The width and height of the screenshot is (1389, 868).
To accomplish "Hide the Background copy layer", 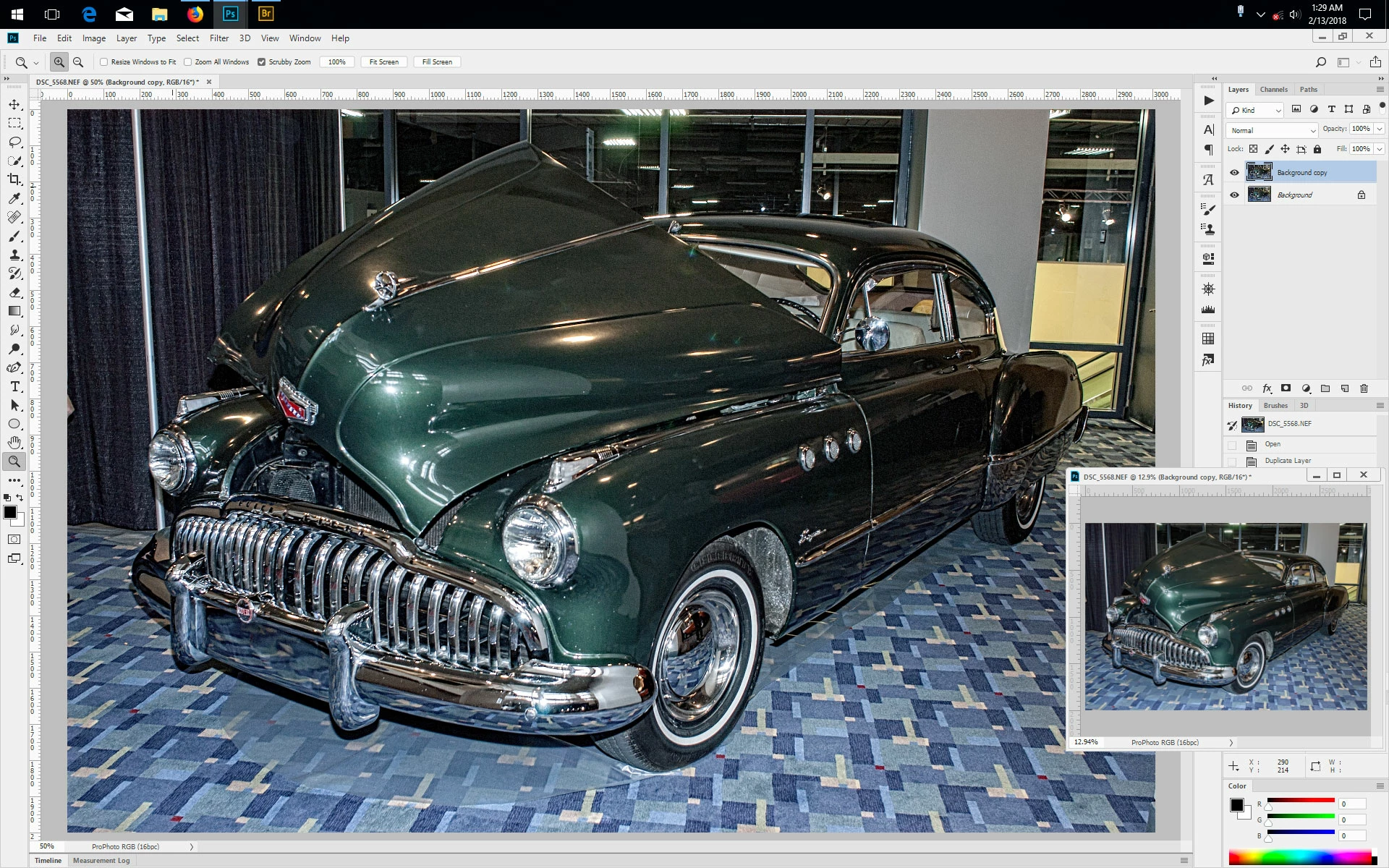I will tap(1234, 172).
